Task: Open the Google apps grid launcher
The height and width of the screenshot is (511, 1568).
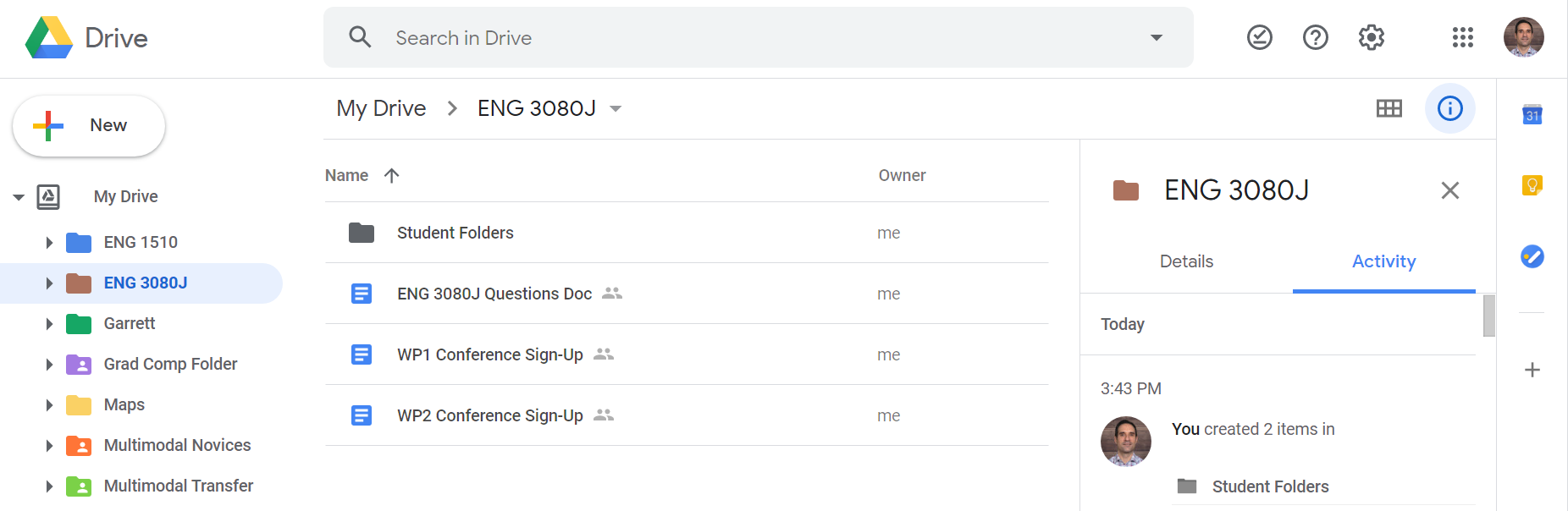Action: point(1462,37)
